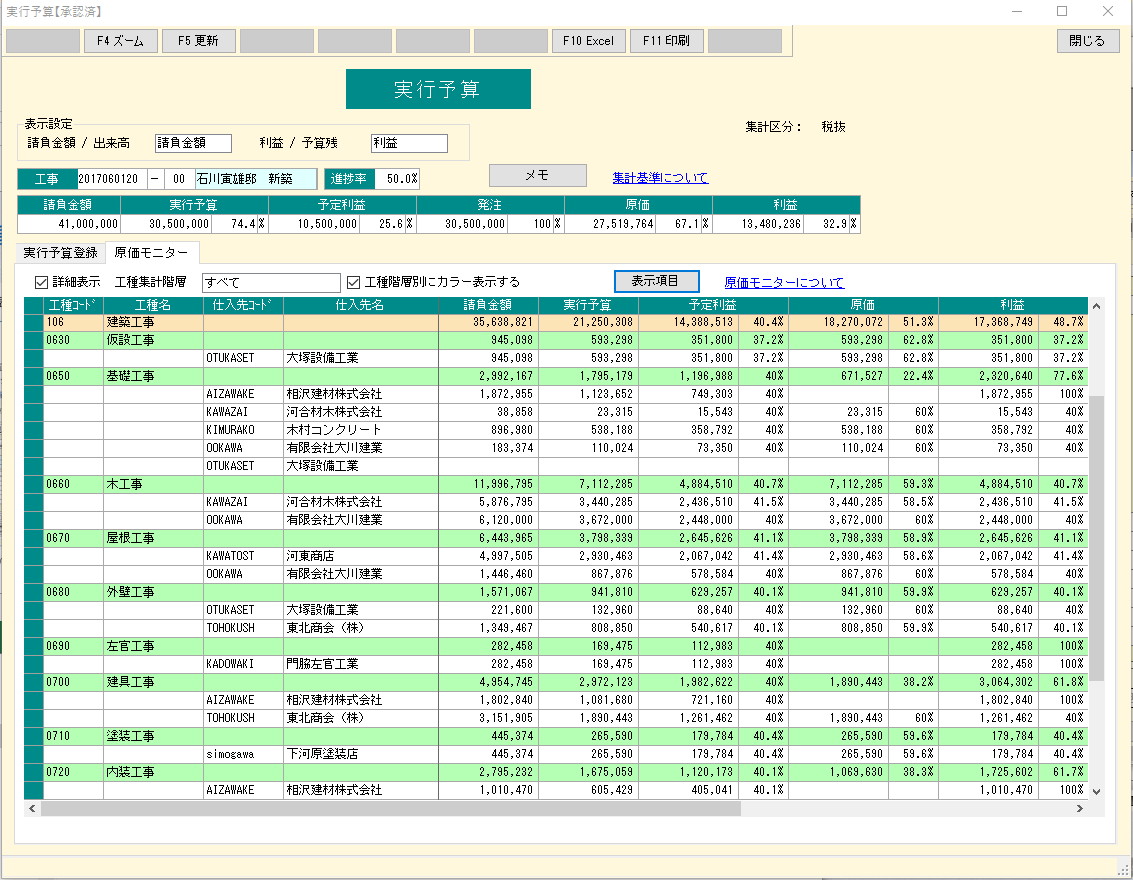
Task: Click the 工種名 column header
Action: click(153, 305)
